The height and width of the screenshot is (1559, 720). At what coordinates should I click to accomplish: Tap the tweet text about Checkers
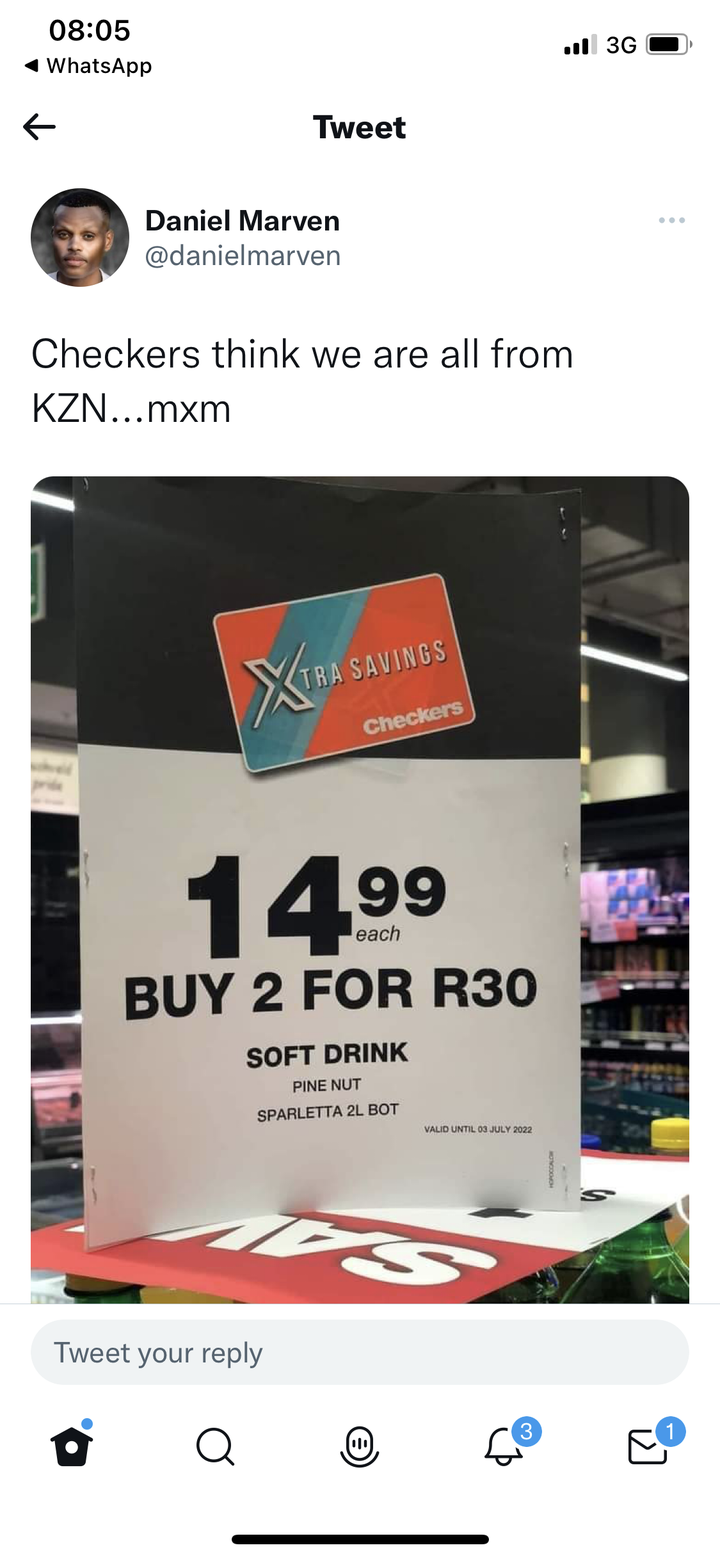click(302, 381)
